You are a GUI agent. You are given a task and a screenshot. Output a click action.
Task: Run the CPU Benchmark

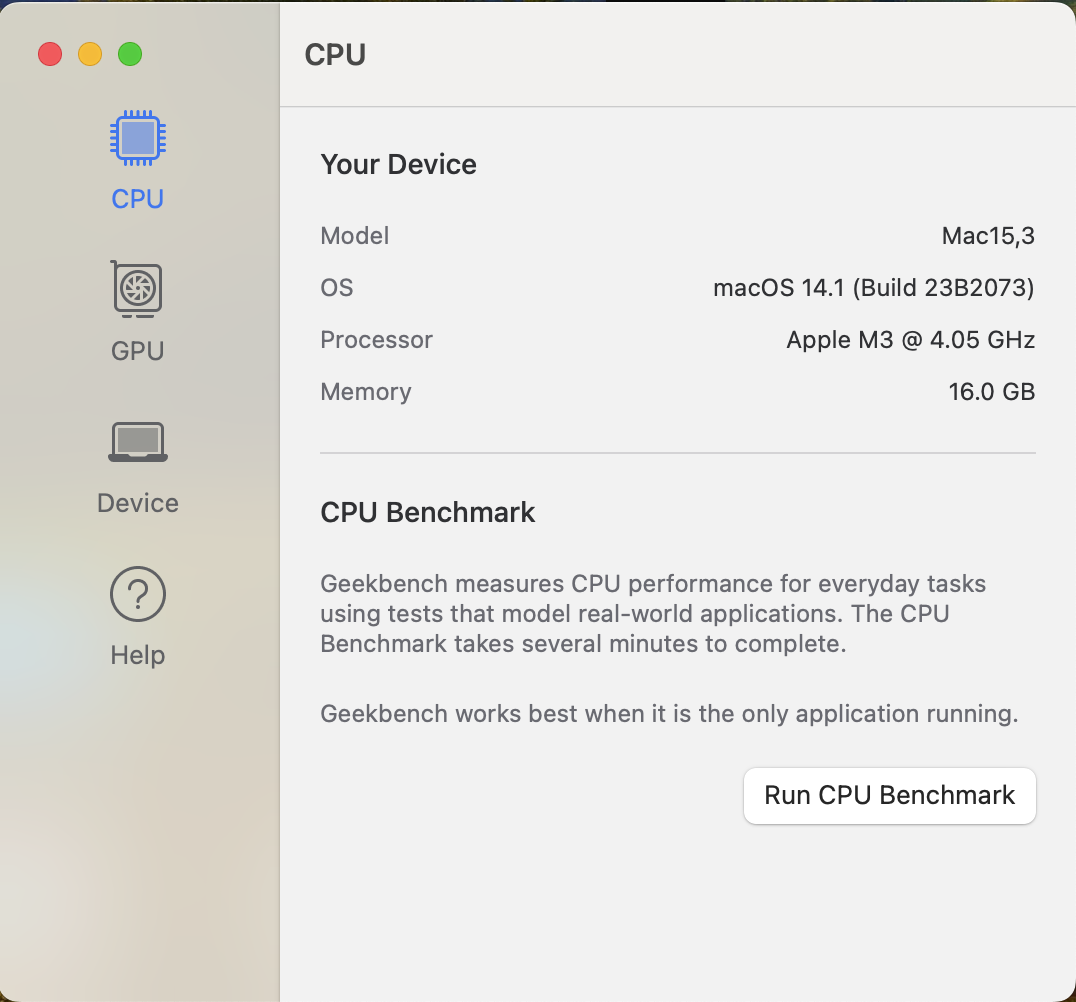click(889, 795)
